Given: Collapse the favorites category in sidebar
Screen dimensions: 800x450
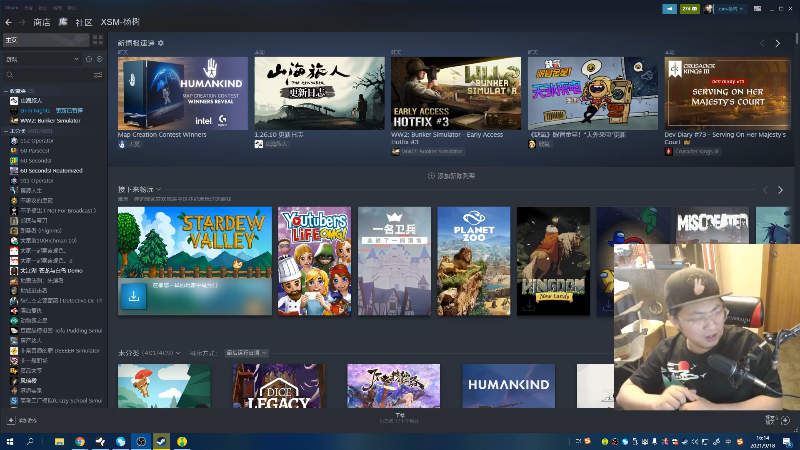Looking at the screenshot, I should pyautogui.click(x=6, y=91).
